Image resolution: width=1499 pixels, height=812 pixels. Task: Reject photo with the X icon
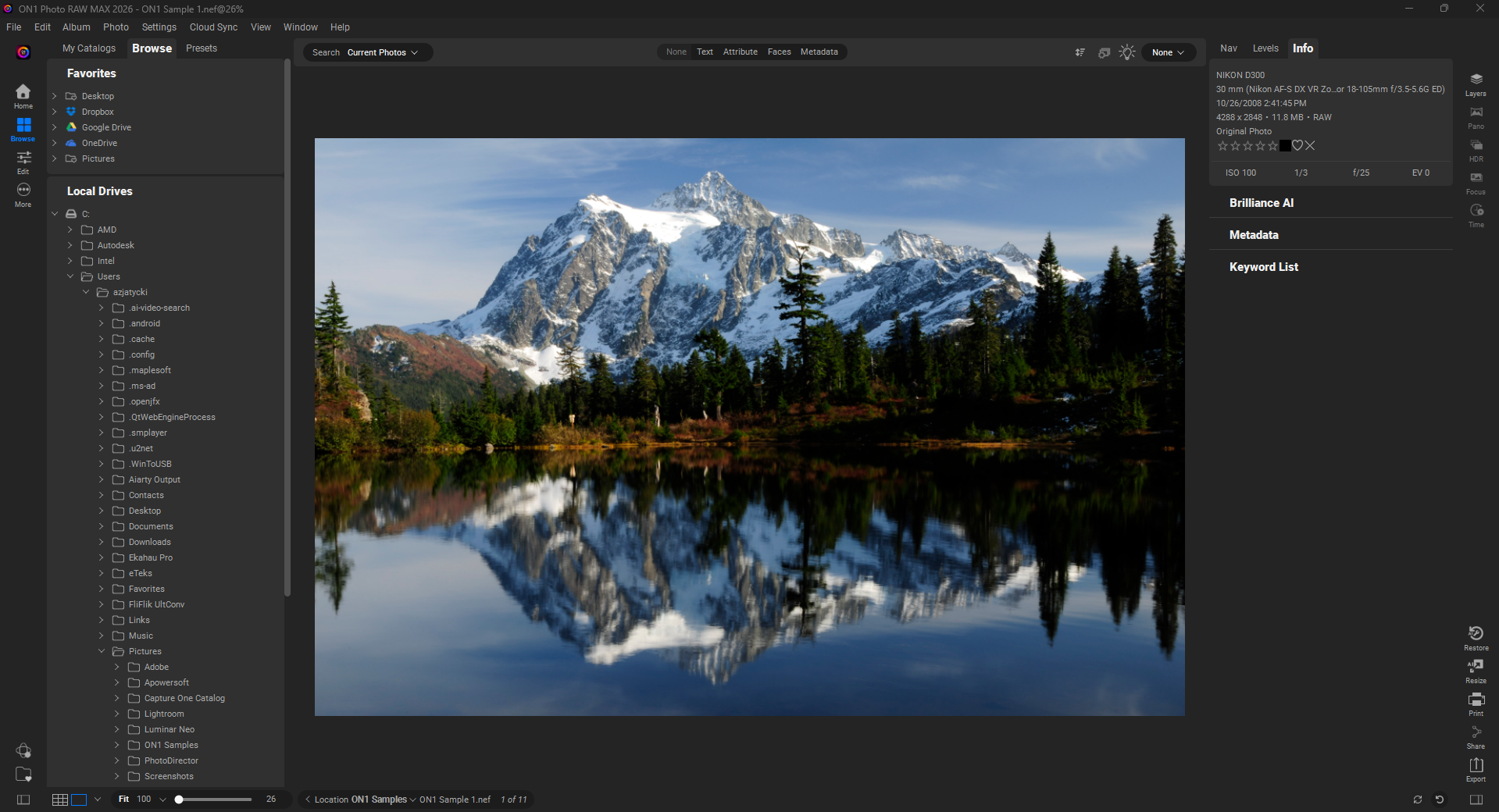point(1310,146)
